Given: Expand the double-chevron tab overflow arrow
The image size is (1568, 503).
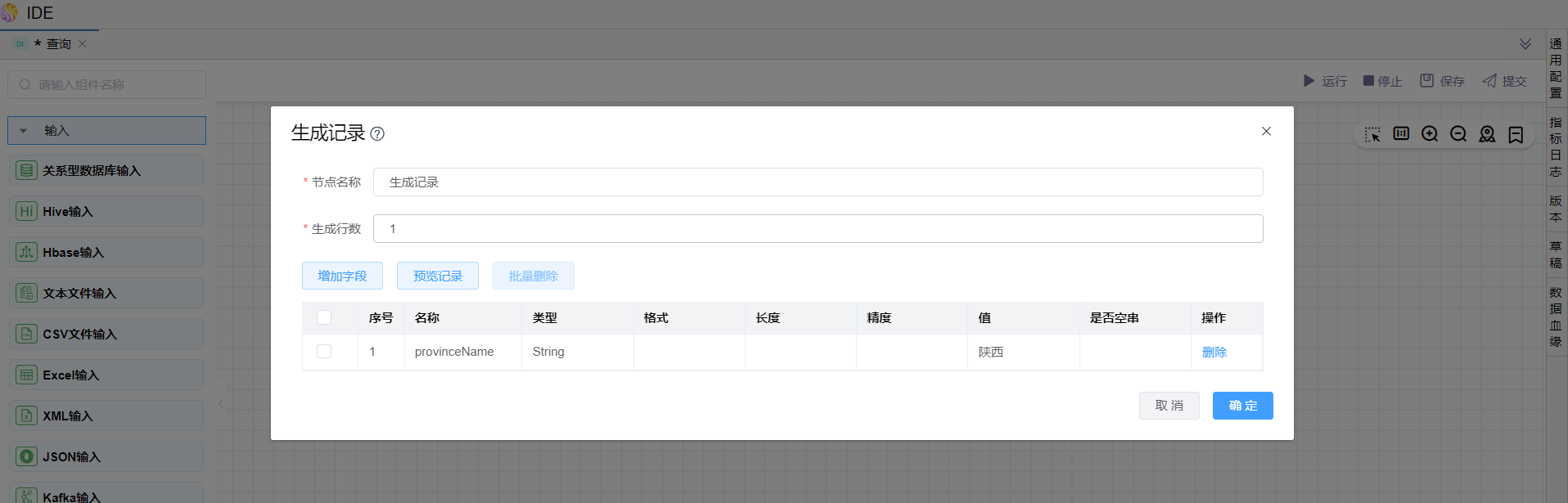Looking at the screenshot, I should [1525, 44].
